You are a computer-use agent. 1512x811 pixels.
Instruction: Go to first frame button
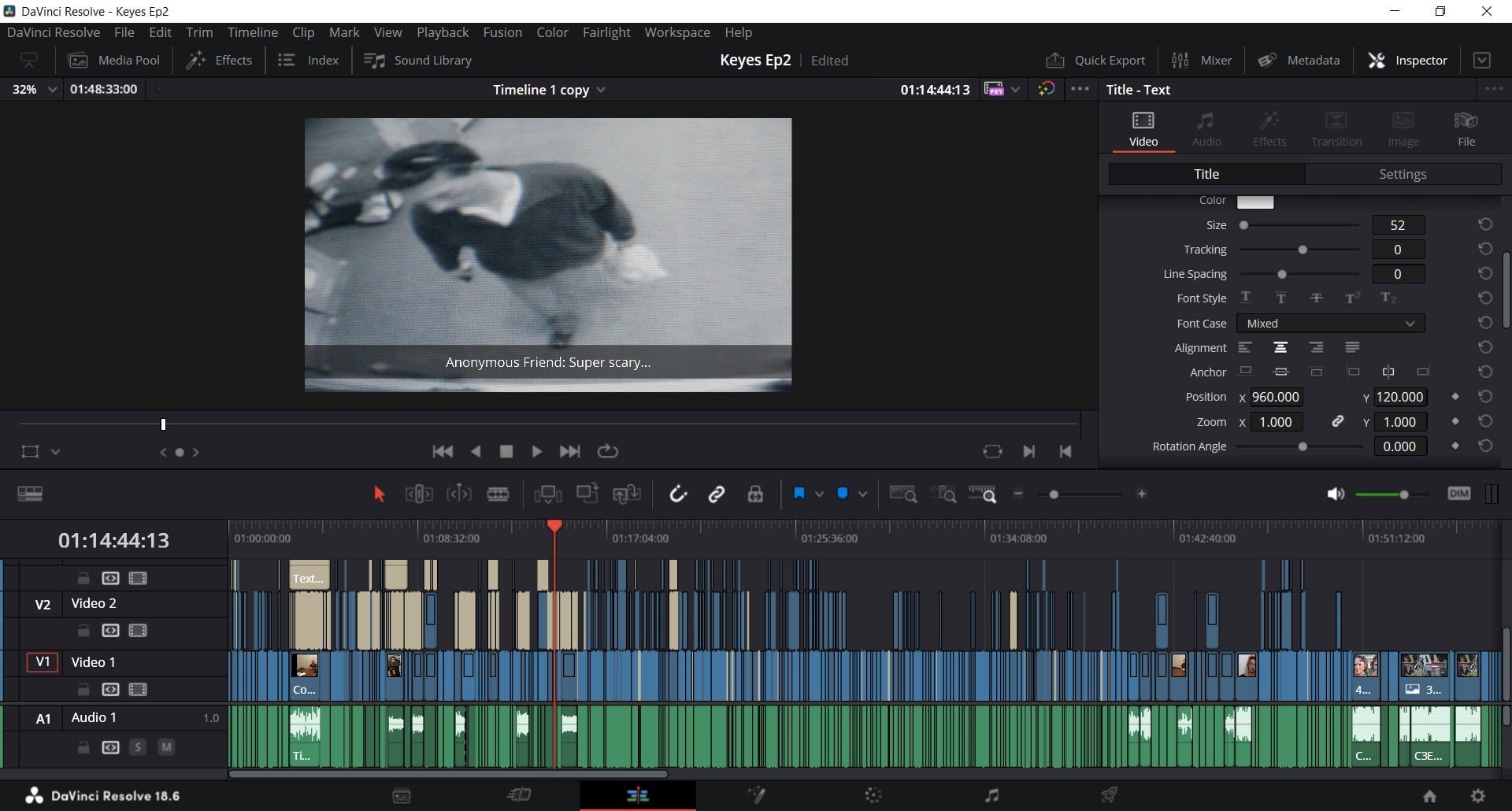pos(443,452)
